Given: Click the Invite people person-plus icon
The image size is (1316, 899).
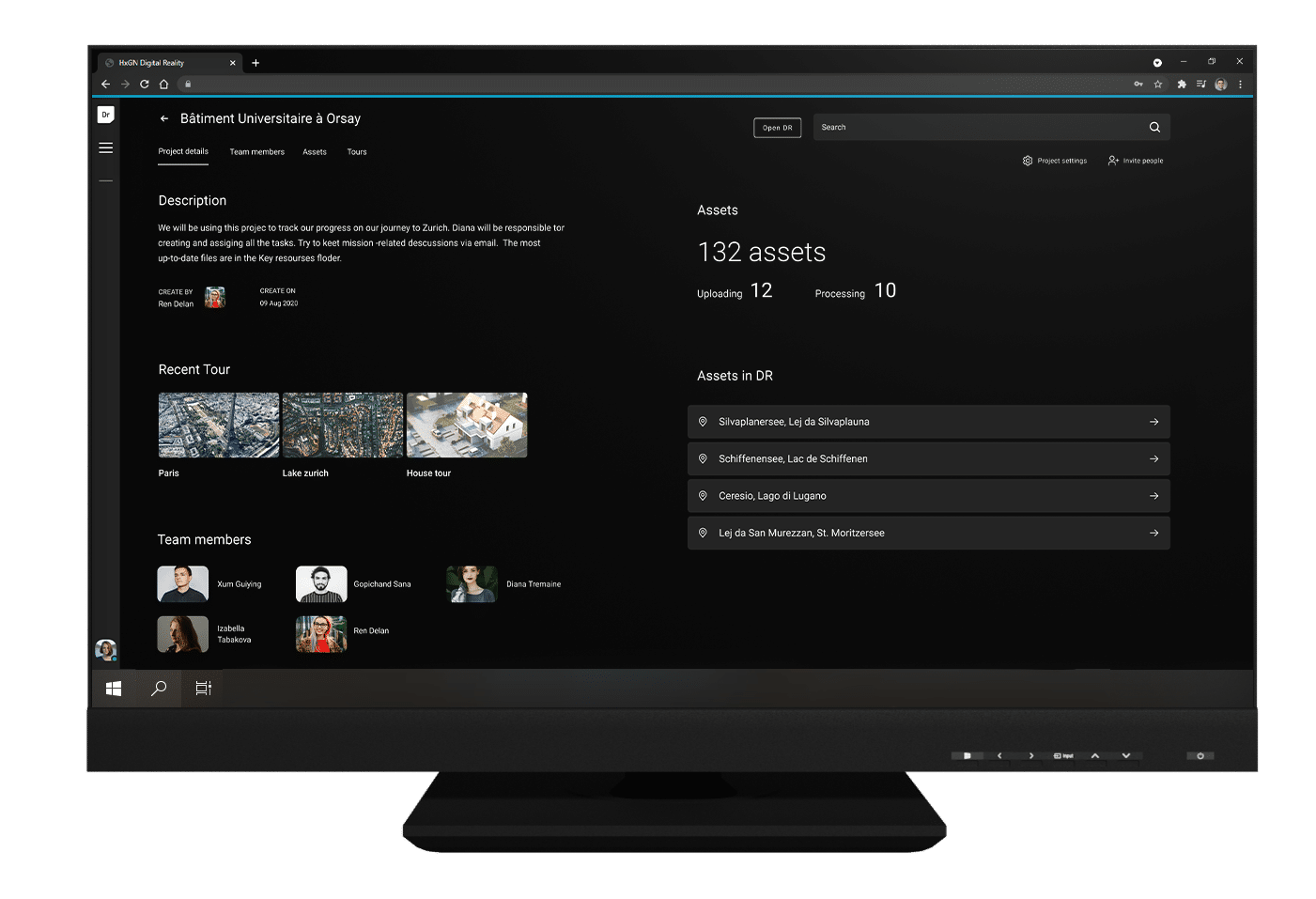Looking at the screenshot, I should pyautogui.click(x=1113, y=161).
